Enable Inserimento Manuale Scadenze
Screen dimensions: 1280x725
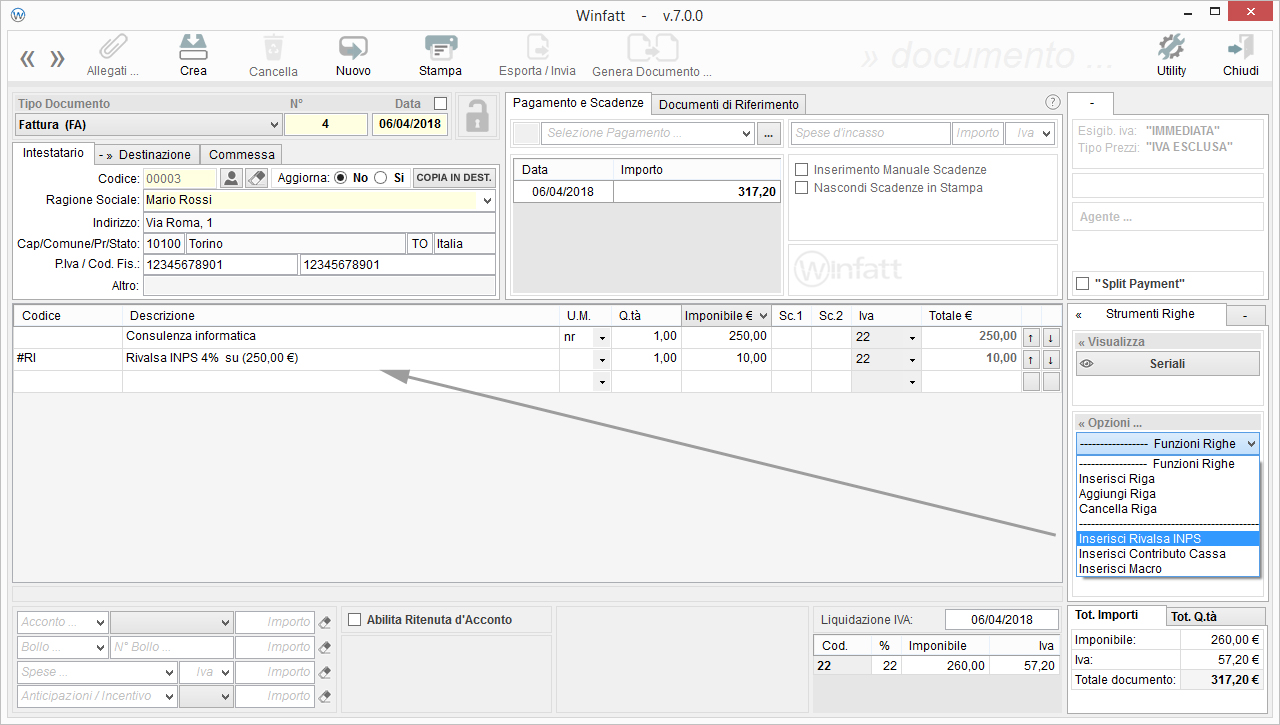(x=801, y=170)
